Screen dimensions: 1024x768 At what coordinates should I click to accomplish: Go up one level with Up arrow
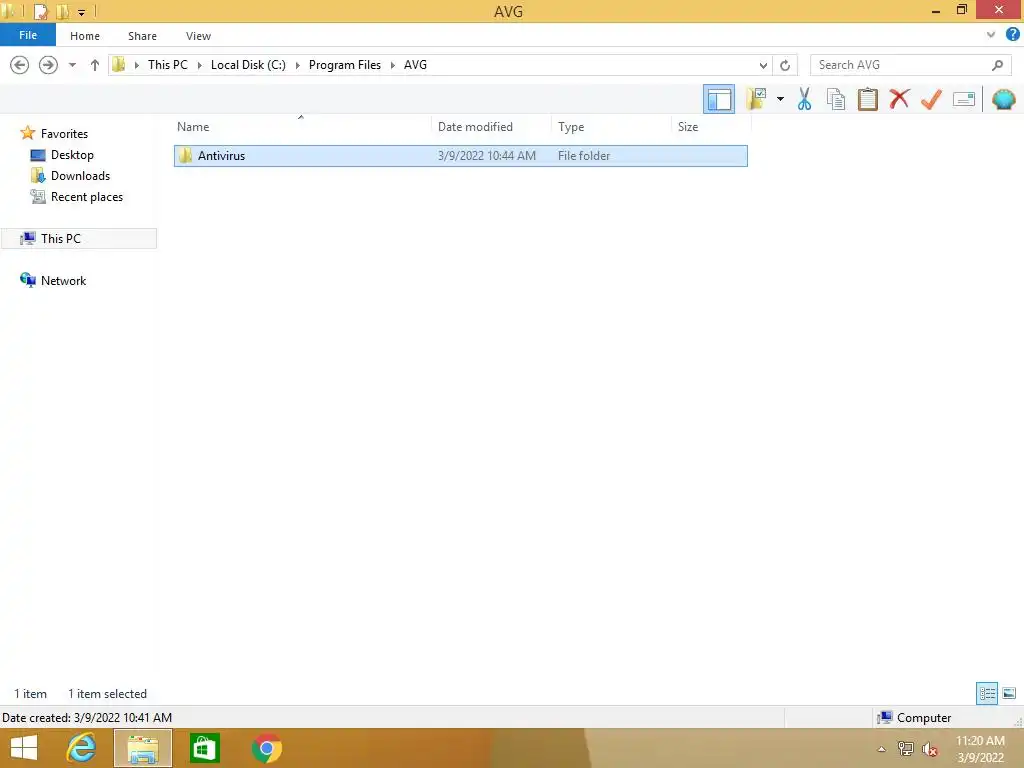pyautogui.click(x=95, y=65)
